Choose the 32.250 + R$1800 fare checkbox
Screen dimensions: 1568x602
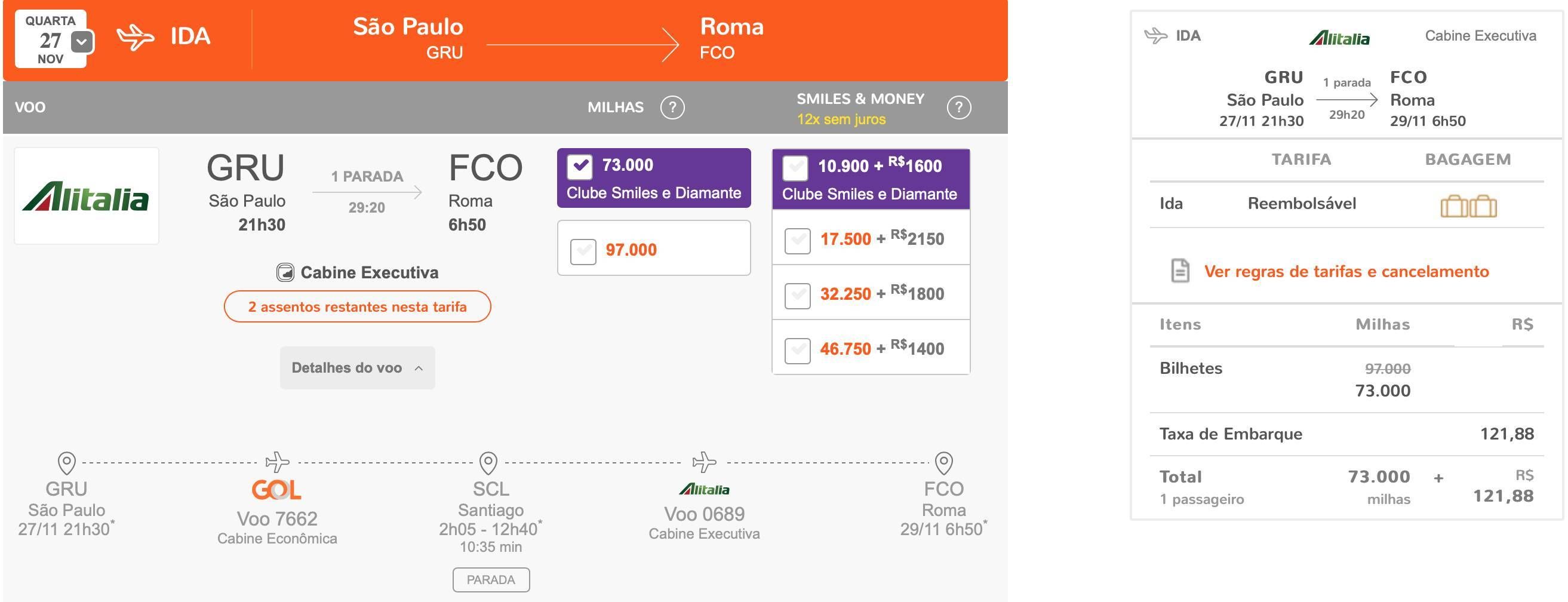coord(797,294)
